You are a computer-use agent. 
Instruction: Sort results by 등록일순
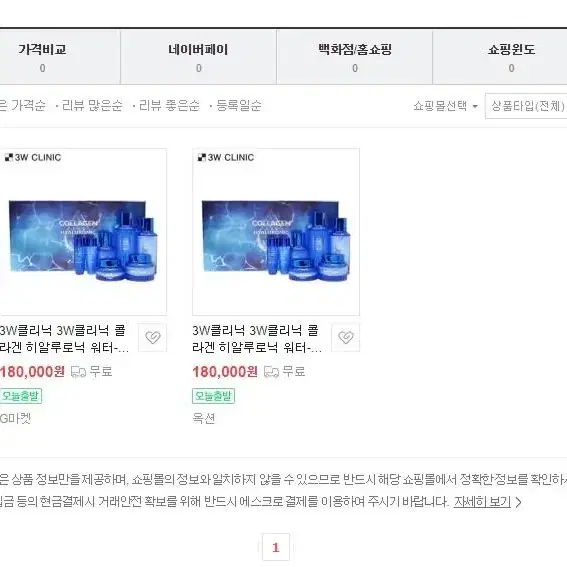pyautogui.click(x=238, y=106)
